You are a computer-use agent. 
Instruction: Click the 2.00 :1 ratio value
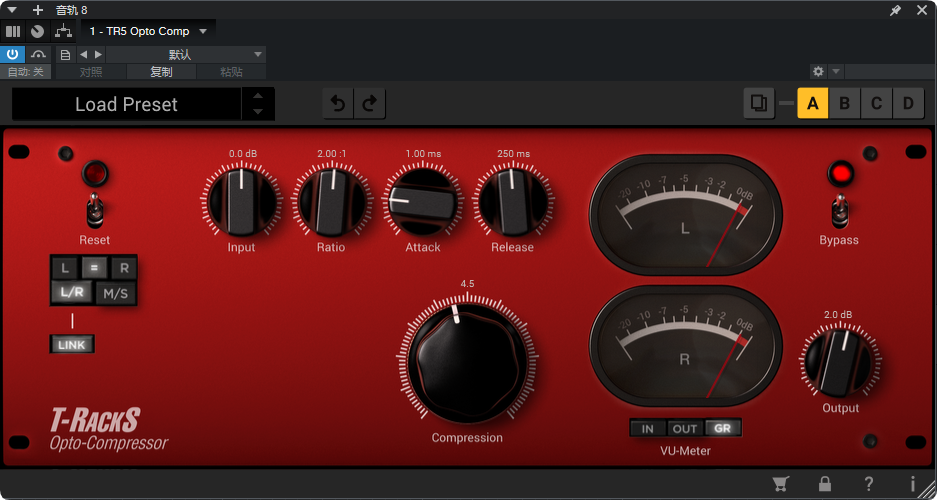click(332, 154)
